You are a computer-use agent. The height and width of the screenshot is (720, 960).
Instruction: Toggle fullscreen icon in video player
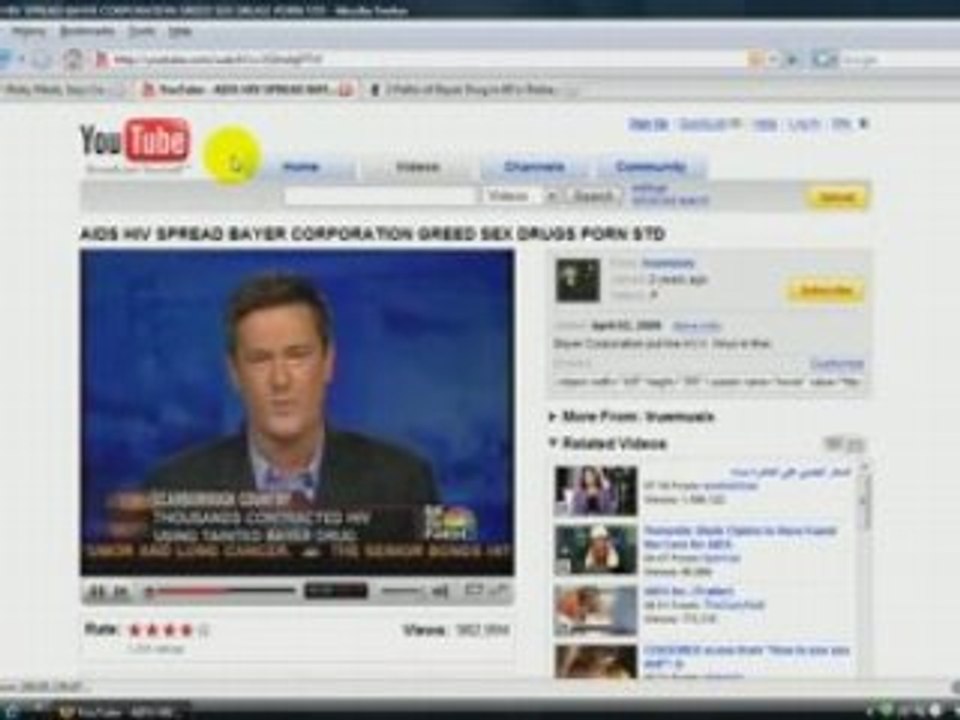pos(499,591)
